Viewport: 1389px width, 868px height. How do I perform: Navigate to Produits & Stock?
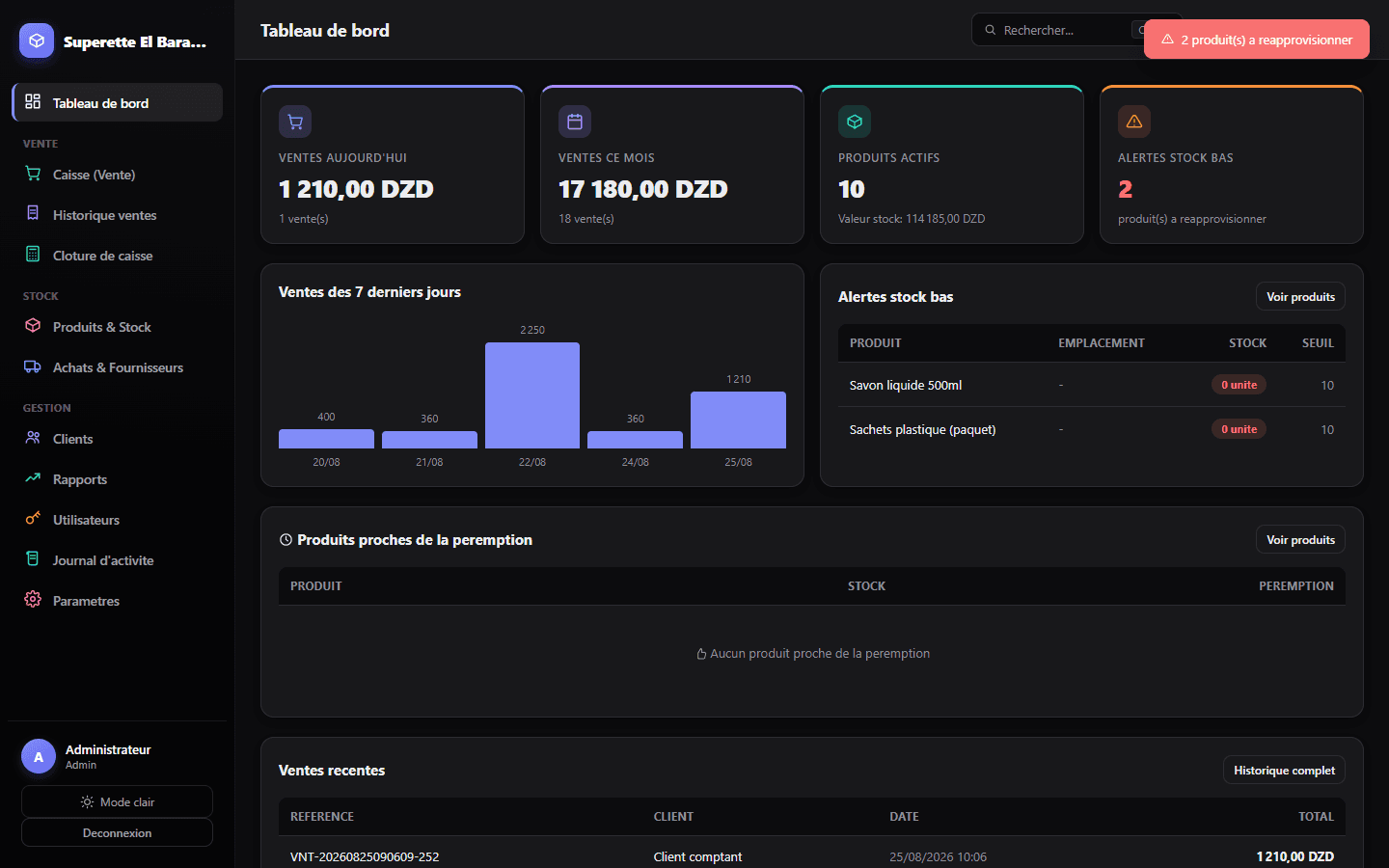(x=117, y=327)
